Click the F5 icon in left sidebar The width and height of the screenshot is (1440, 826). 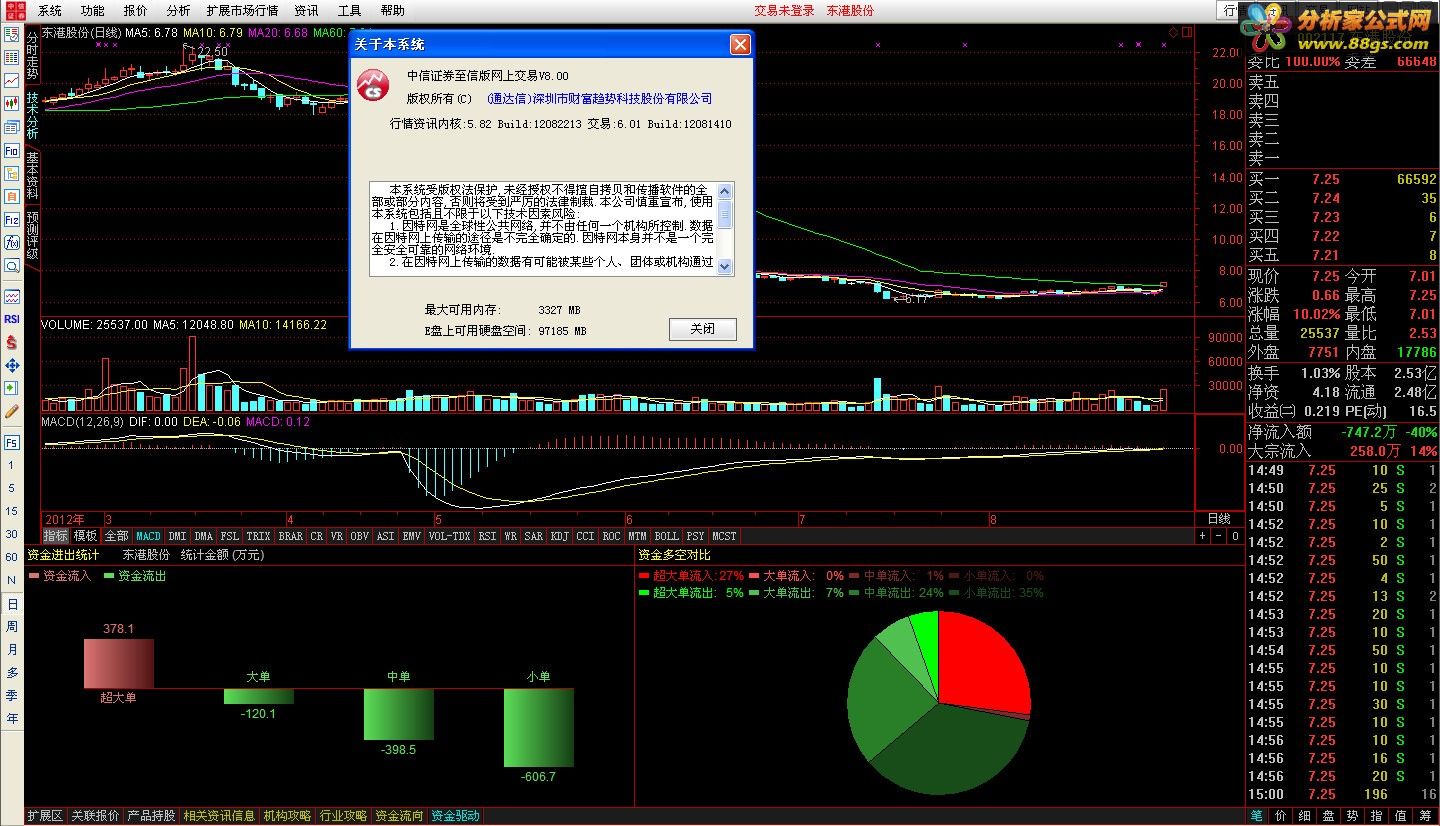(12, 442)
